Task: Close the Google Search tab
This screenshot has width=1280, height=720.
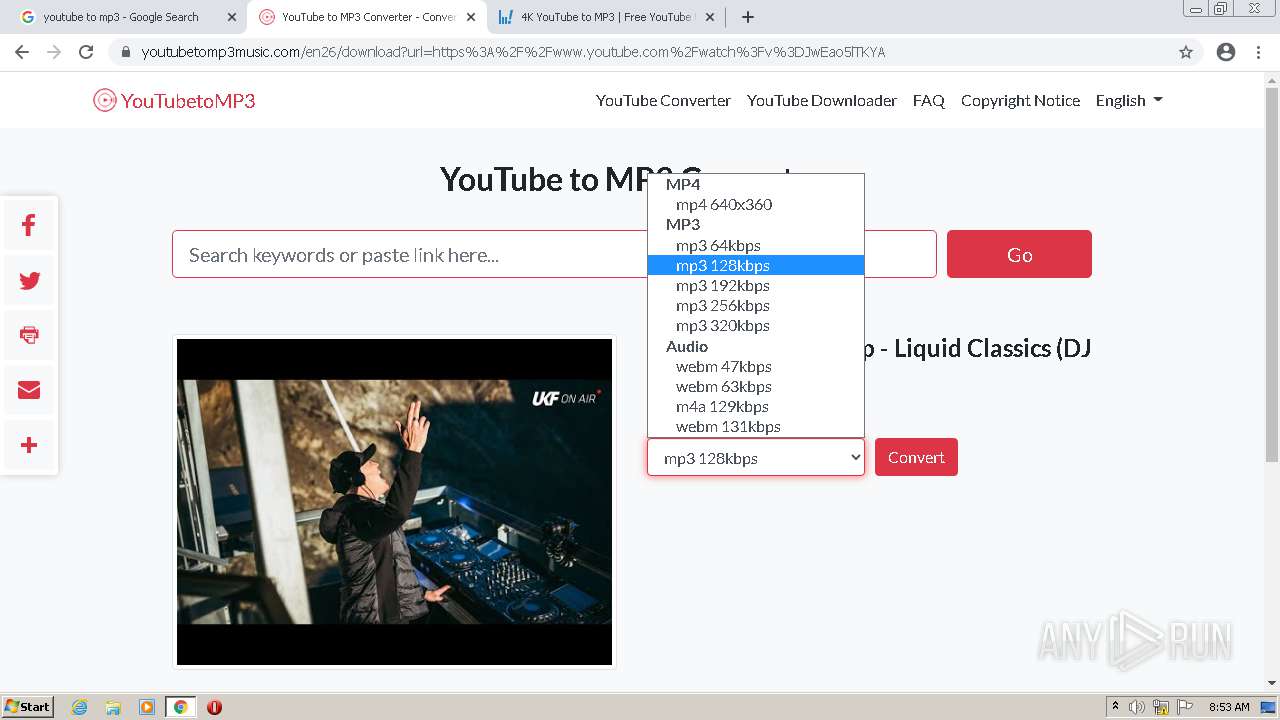Action: pos(231,17)
